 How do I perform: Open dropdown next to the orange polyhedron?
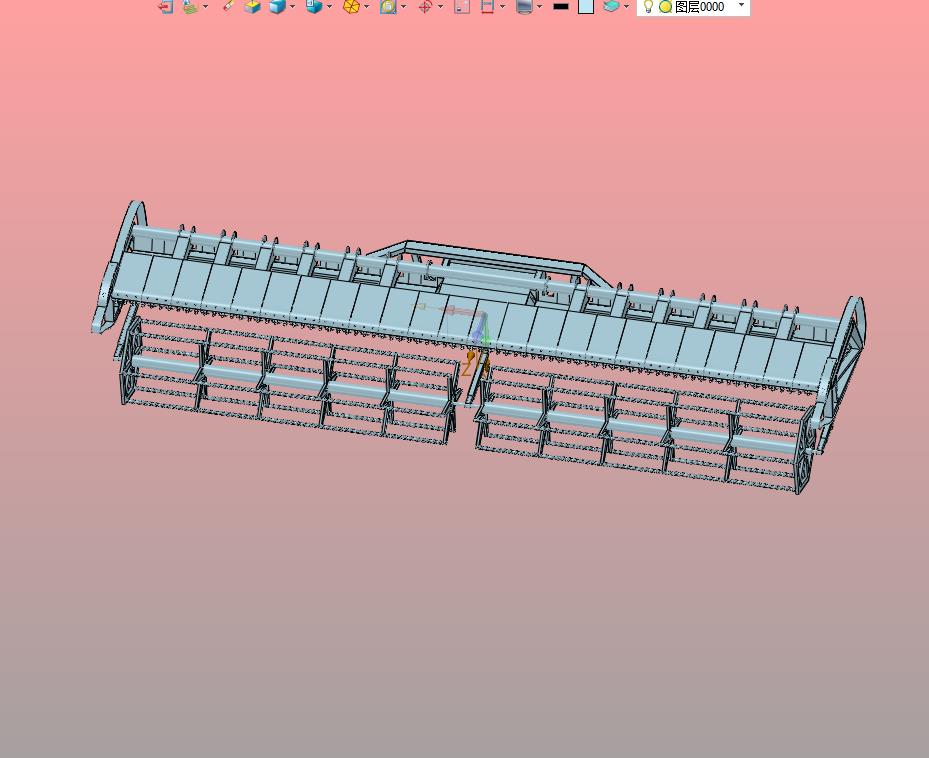367,7
